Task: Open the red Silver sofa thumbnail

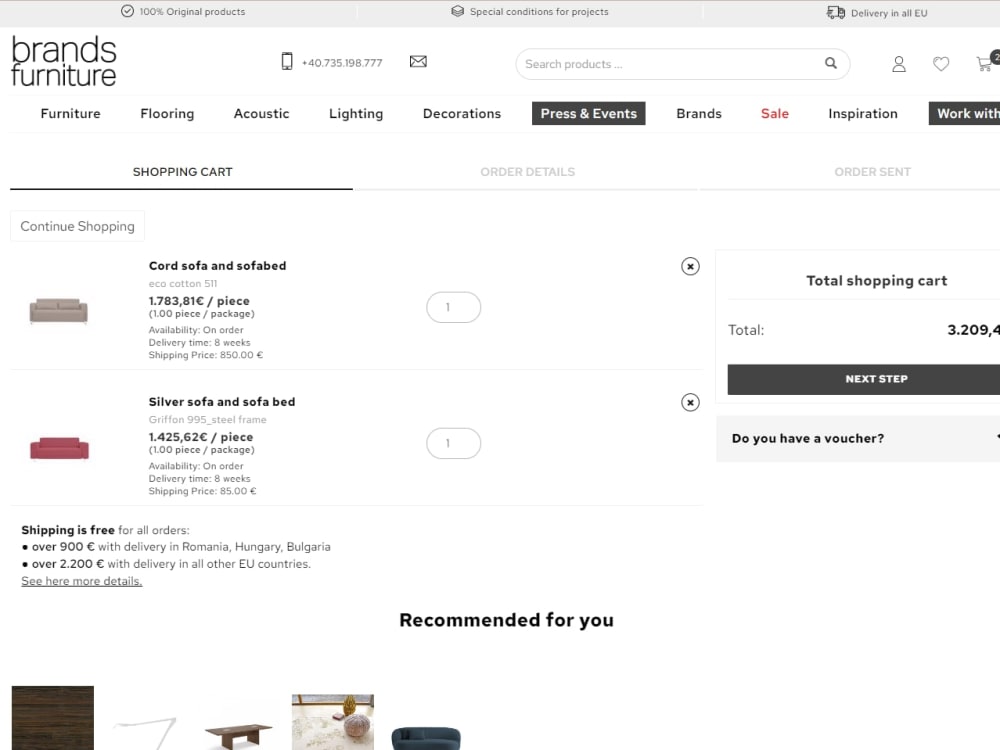Action: [59, 448]
